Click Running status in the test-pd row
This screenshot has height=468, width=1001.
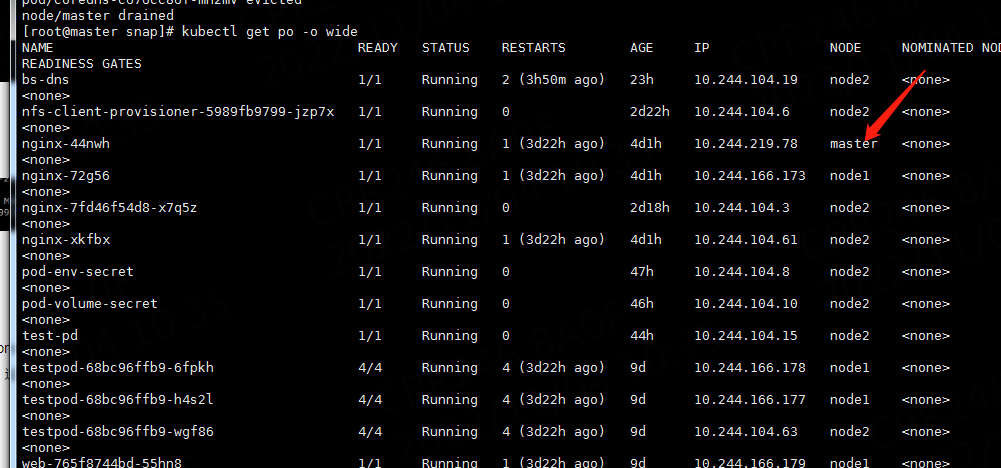tap(449, 335)
